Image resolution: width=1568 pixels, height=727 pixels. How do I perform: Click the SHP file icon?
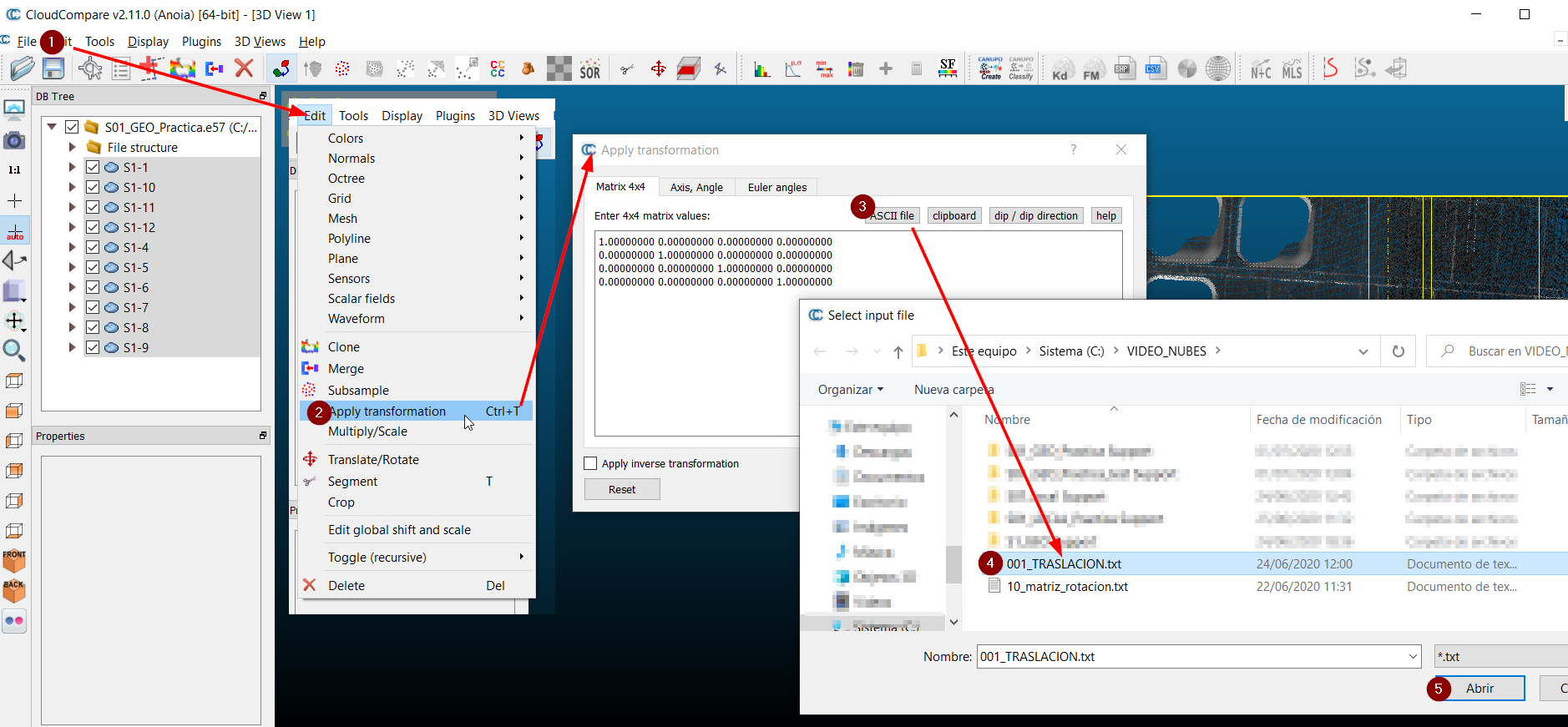click(1125, 68)
